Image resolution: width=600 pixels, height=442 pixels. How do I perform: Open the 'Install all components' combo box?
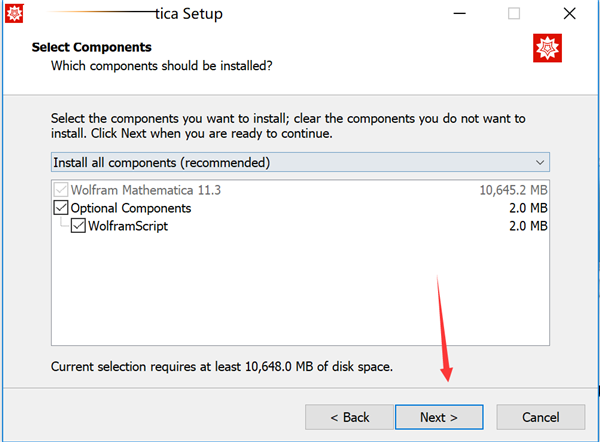coord(300,162)
